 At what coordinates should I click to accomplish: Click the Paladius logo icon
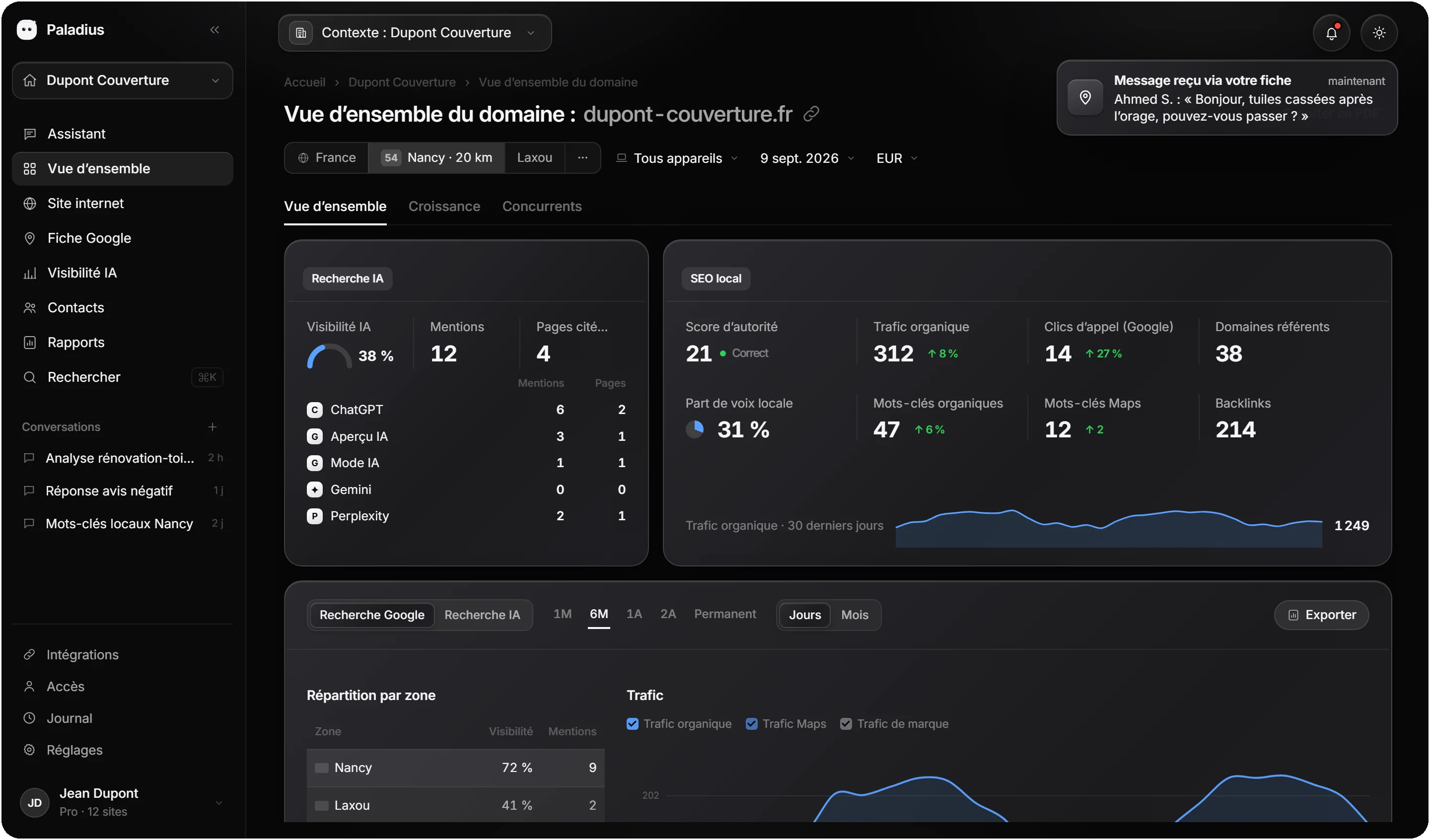click(x=27, y=29)
